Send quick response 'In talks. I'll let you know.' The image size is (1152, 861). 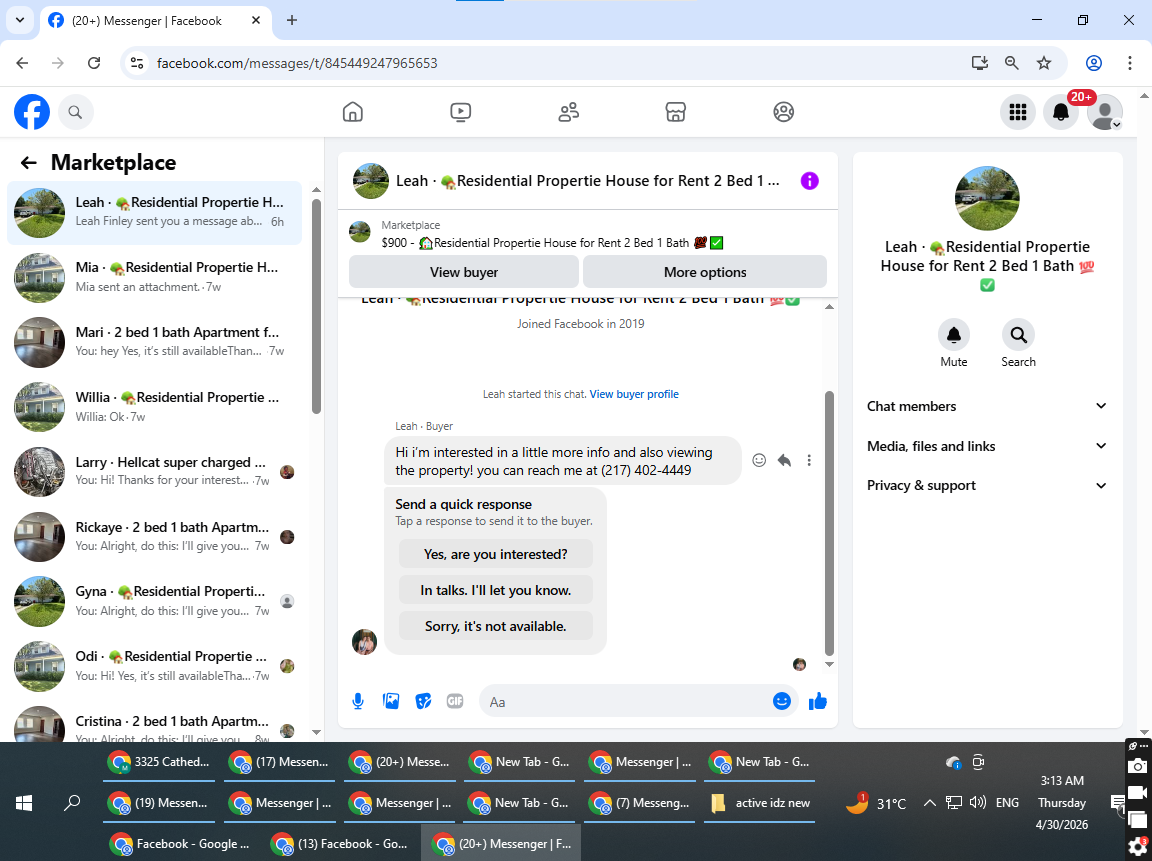click(x=496, y=590)
